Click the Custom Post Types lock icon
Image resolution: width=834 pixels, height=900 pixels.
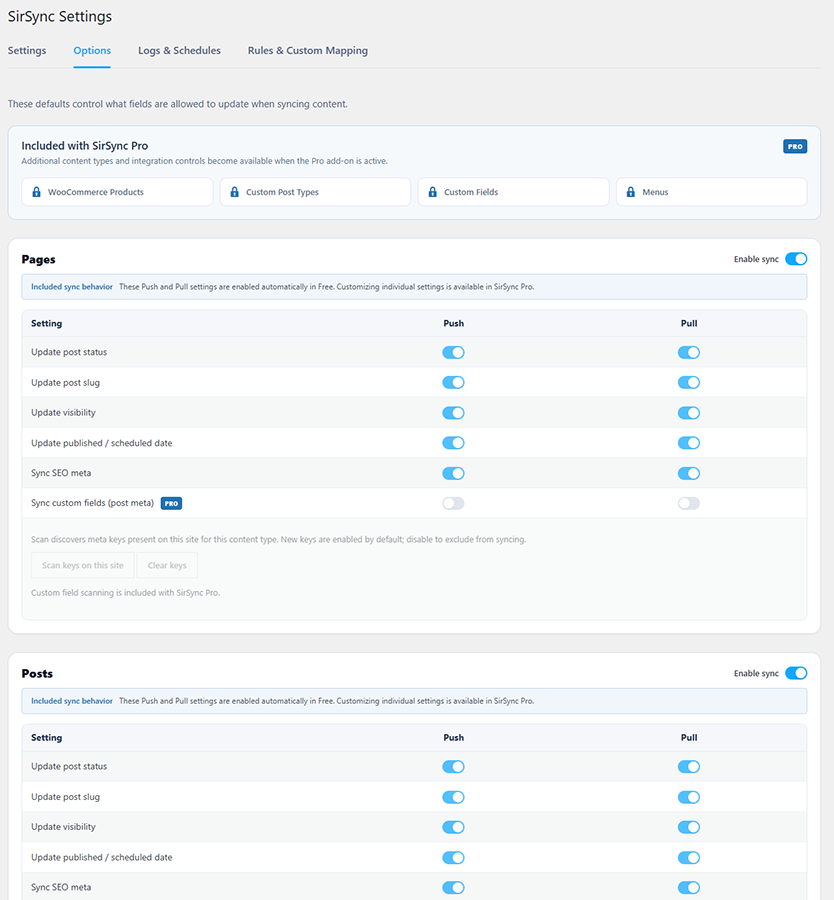click(234, 192)
